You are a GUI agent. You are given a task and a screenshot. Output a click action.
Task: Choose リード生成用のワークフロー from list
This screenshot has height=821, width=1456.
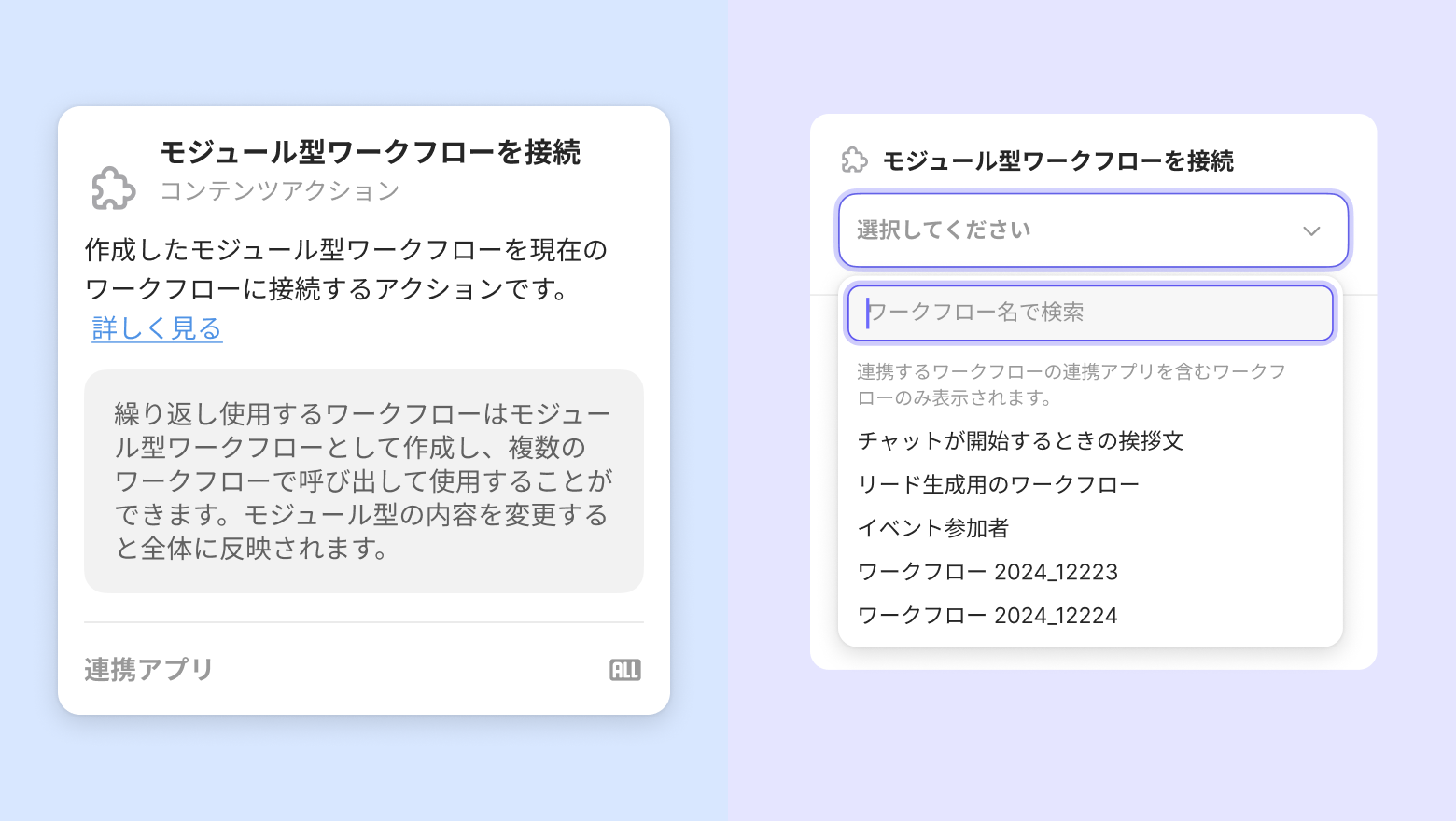[x=998, y=484]
